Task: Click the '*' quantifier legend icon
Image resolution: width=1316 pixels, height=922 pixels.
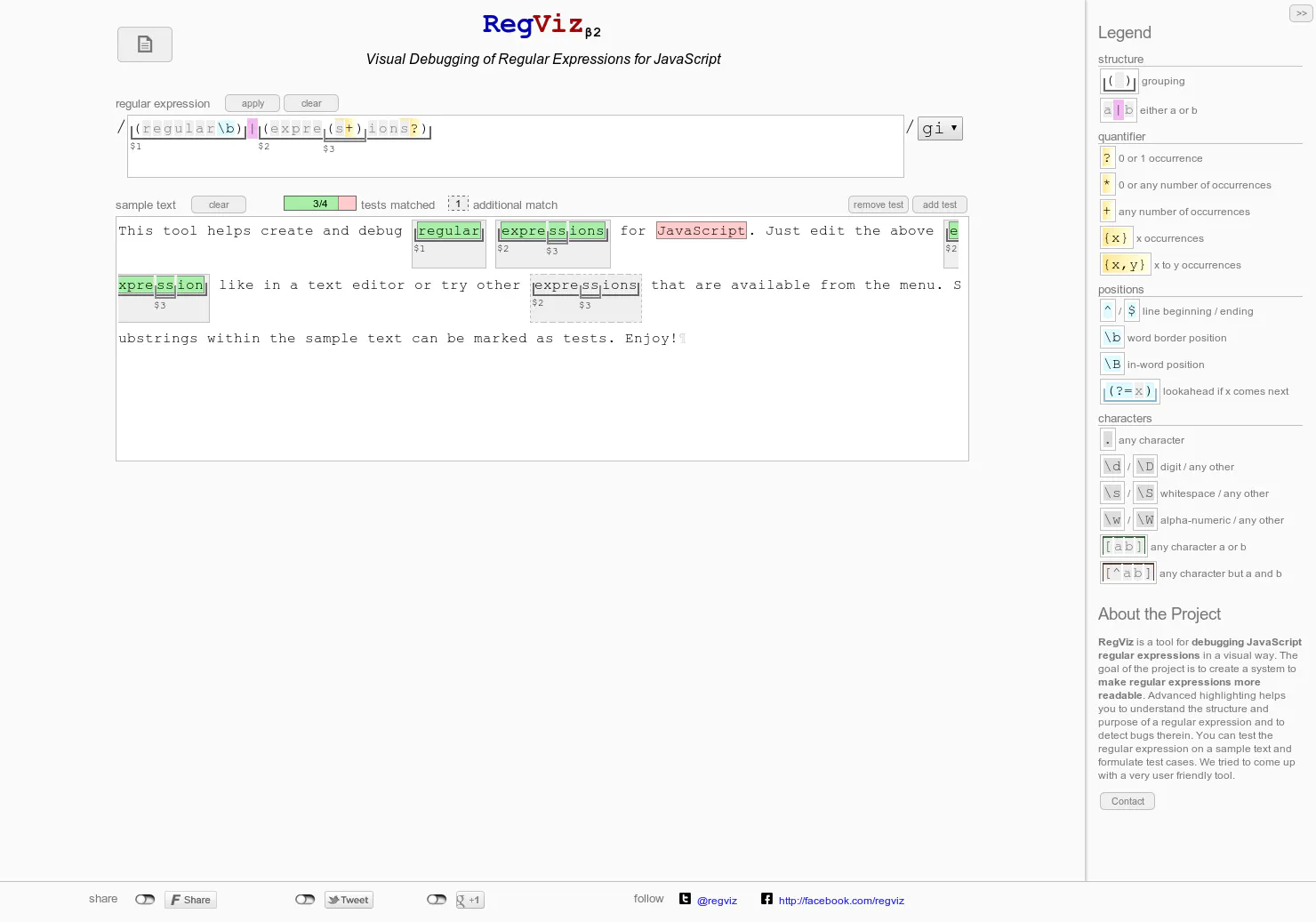Action: 1107,185
